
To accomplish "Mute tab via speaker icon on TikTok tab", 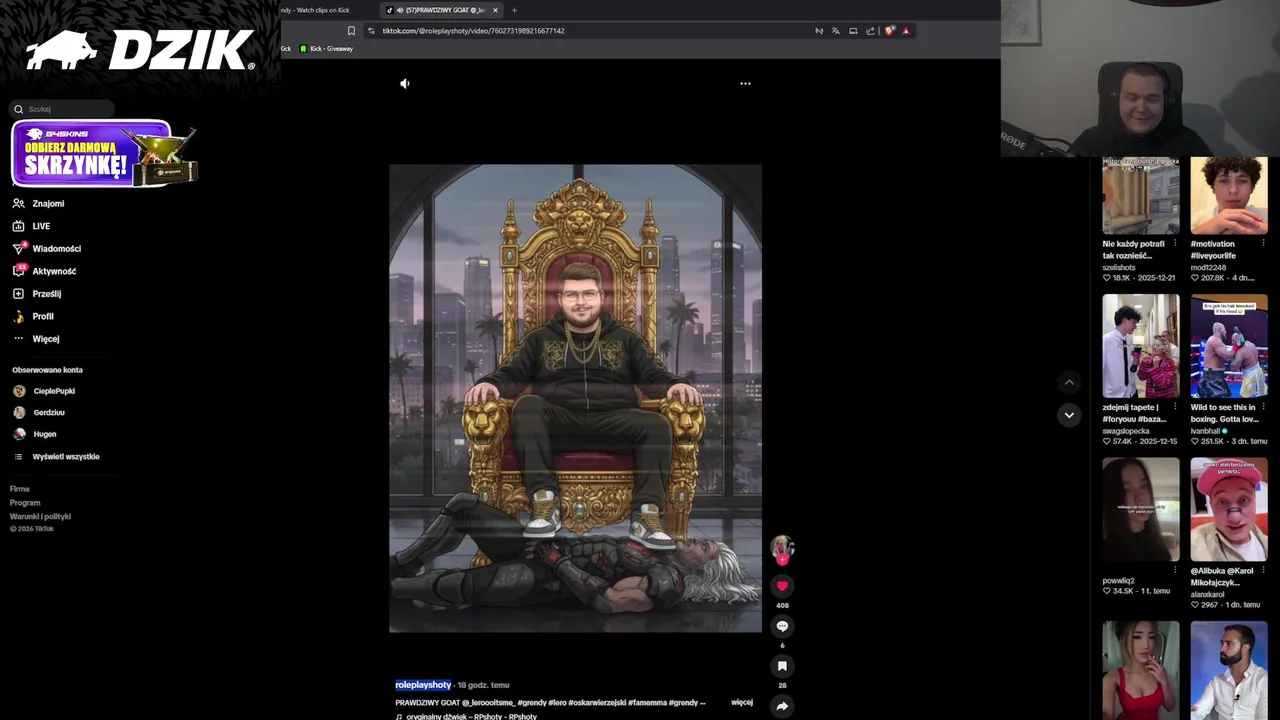I will click(400, 10).
